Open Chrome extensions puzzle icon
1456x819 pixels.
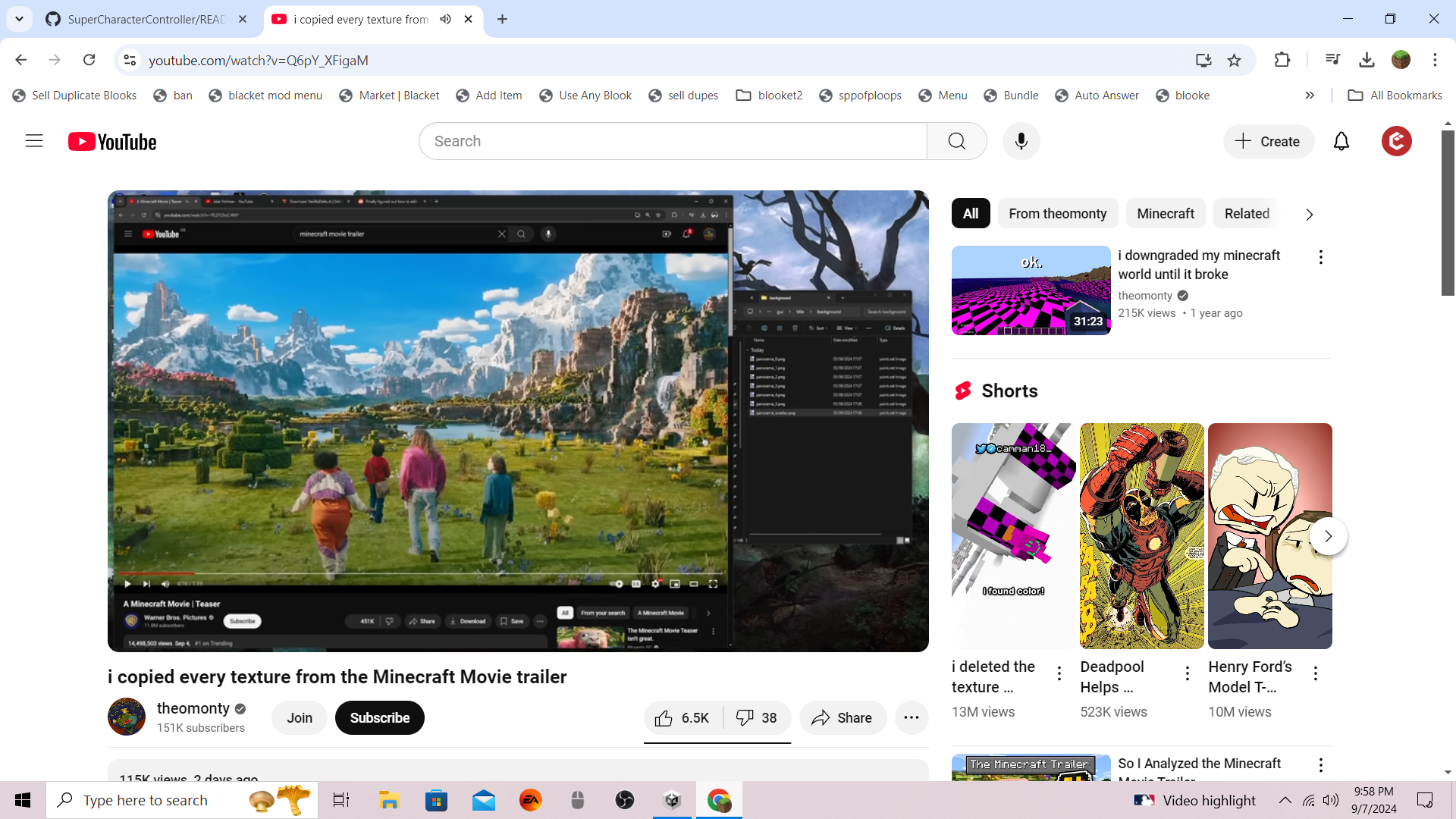(1282, 60)
